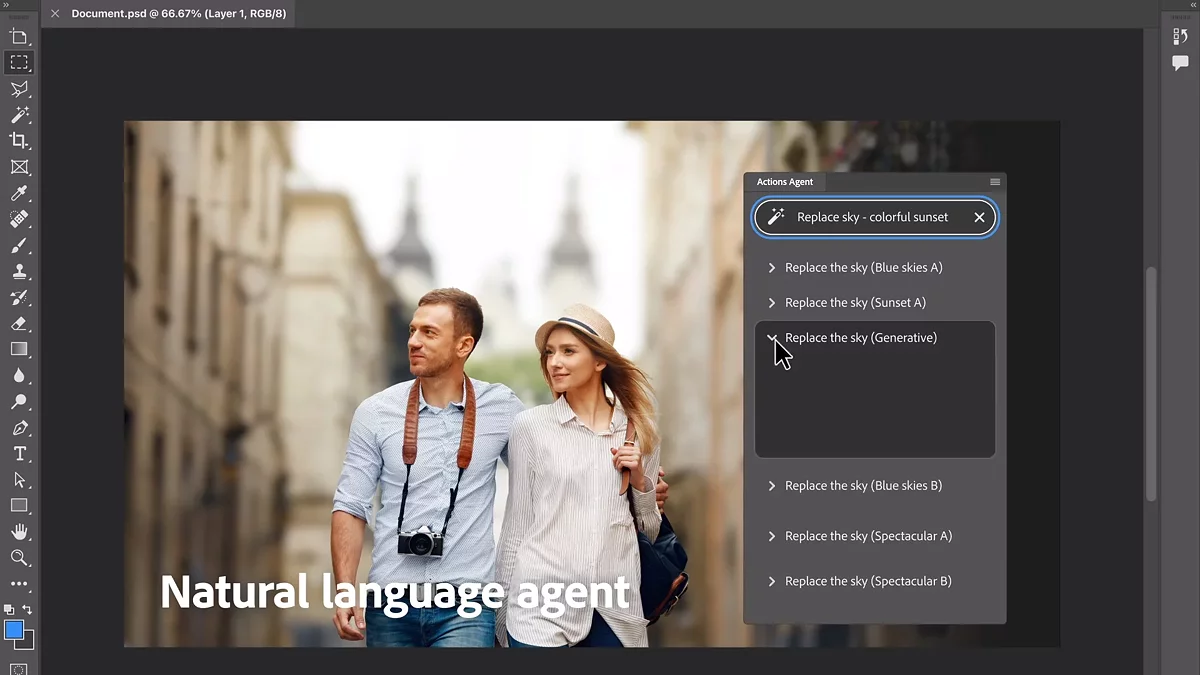Expand toolbar with double-arrow at top

tap(7, 5)
